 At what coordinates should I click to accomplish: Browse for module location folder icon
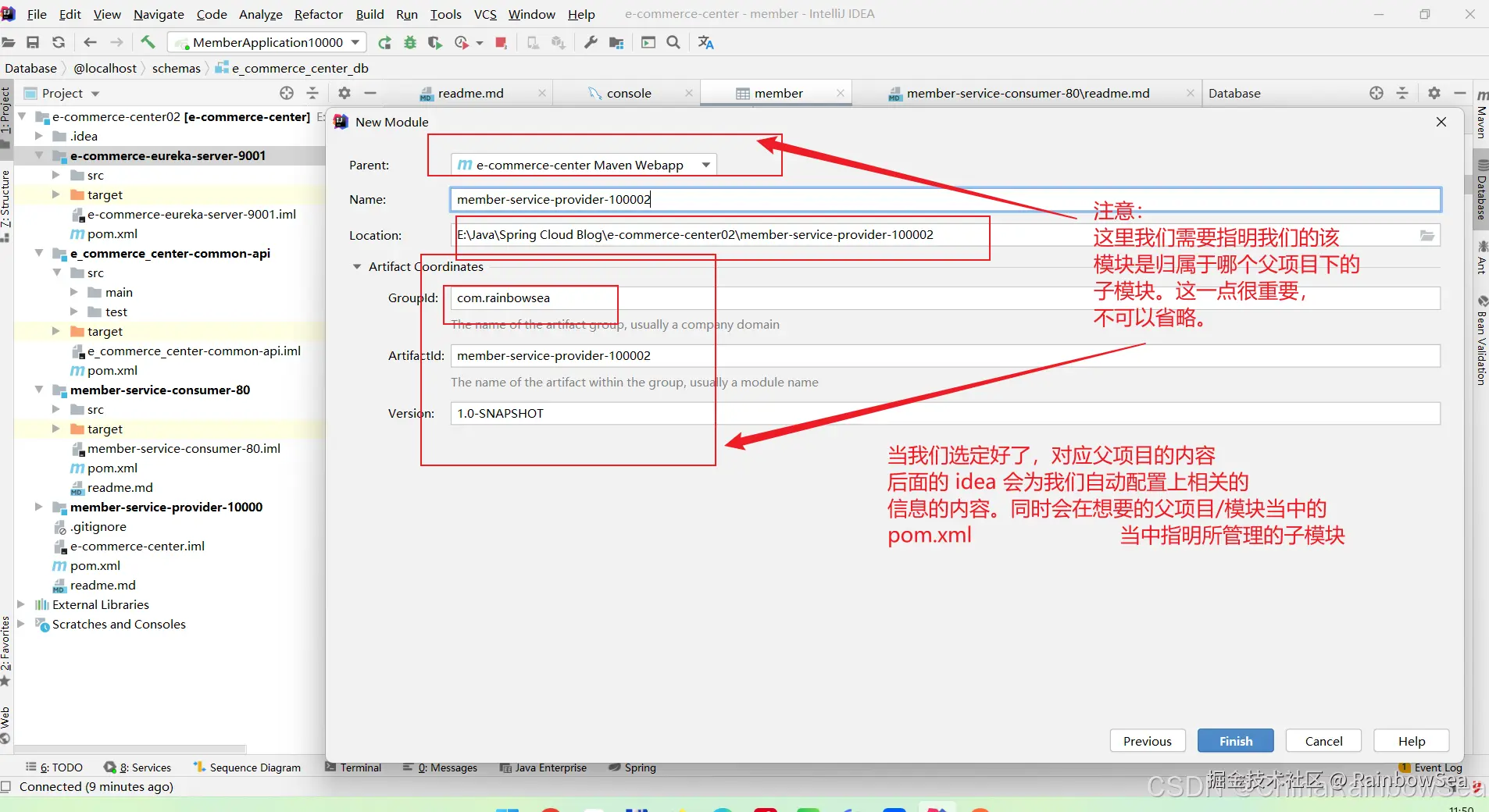click(x=1427, y=235)
